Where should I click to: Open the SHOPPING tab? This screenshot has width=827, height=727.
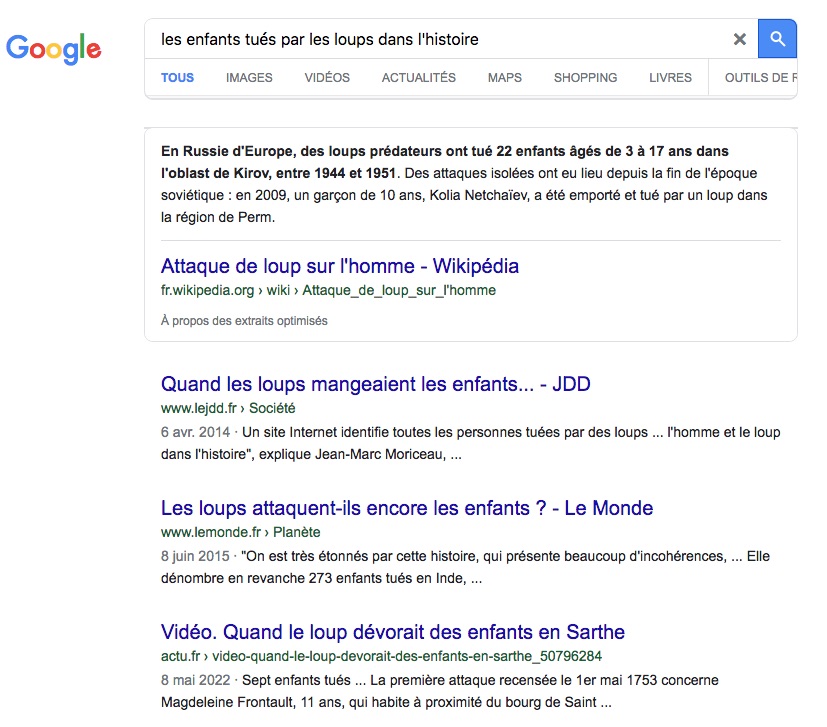pyautogui.click(x=585, y=78)
